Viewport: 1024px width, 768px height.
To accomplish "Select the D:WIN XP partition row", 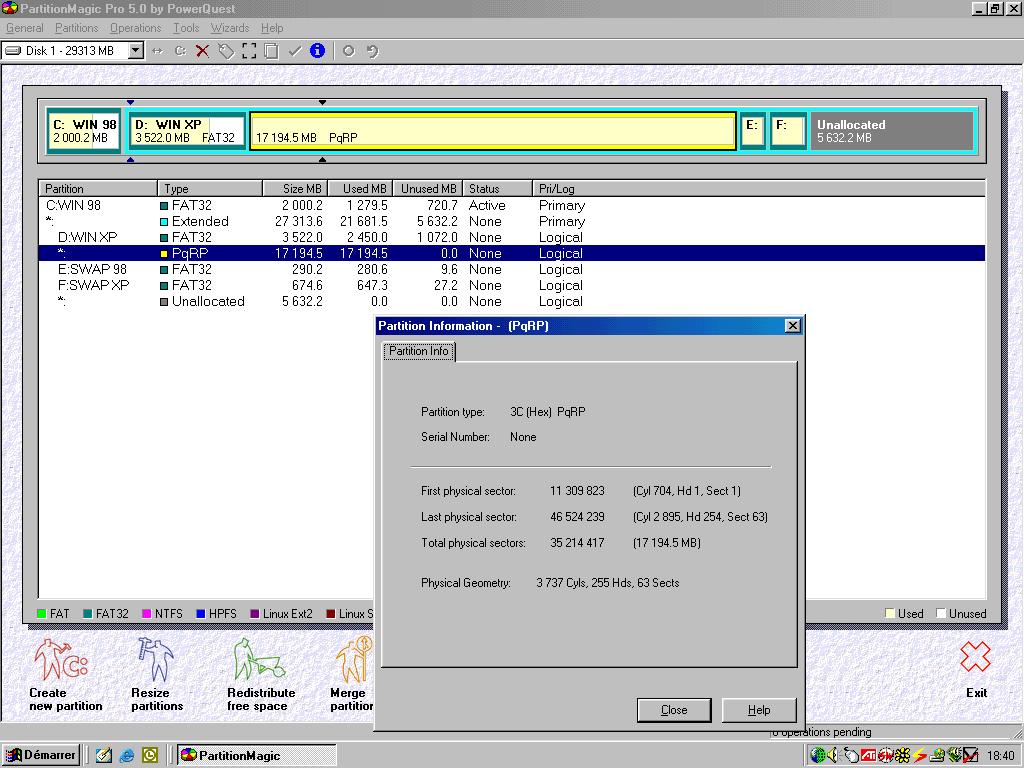I will pos(511,237).
